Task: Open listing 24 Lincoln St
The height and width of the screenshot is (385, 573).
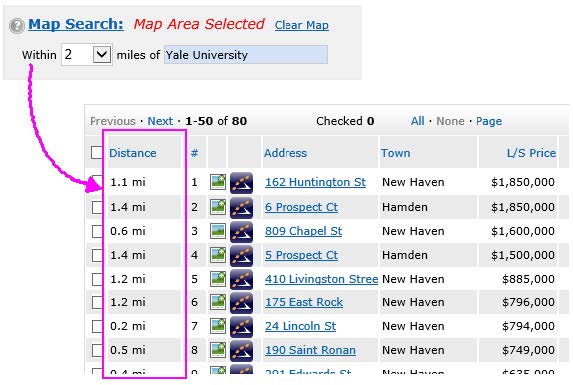Action: click(300, 326)
